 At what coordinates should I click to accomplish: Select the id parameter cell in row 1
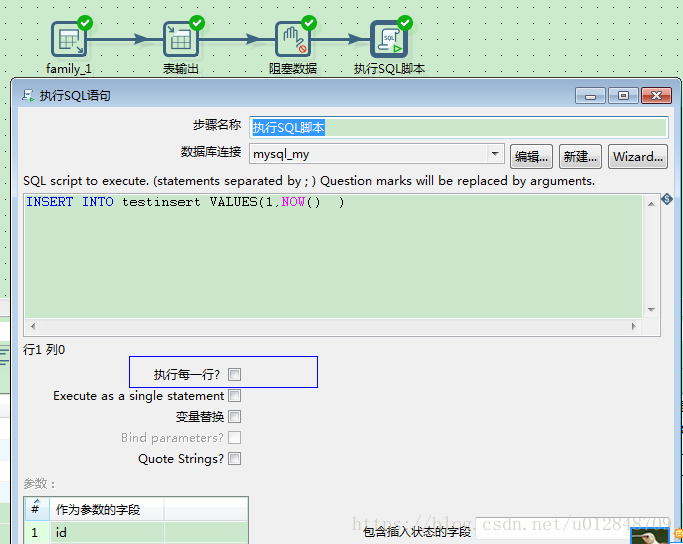107,532
